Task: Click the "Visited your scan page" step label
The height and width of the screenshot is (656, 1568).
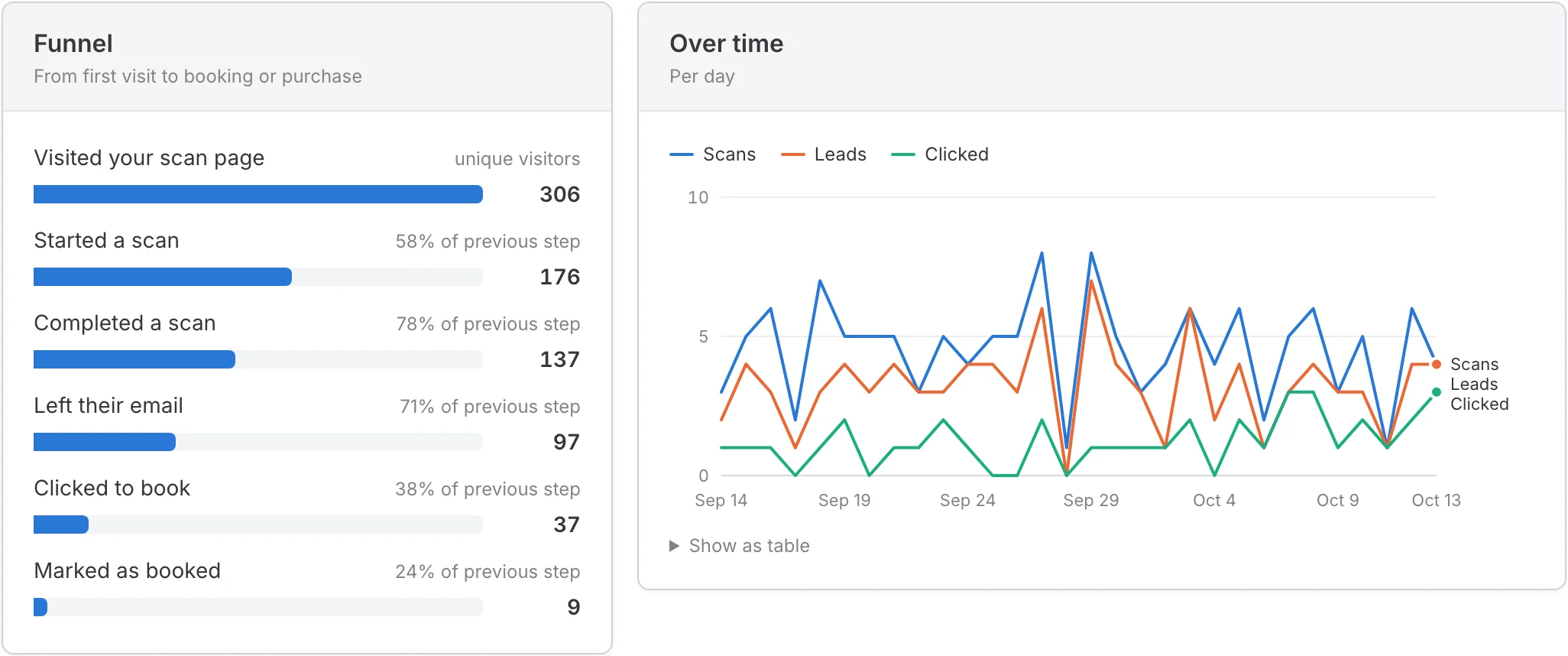Action: click(149, 158)
